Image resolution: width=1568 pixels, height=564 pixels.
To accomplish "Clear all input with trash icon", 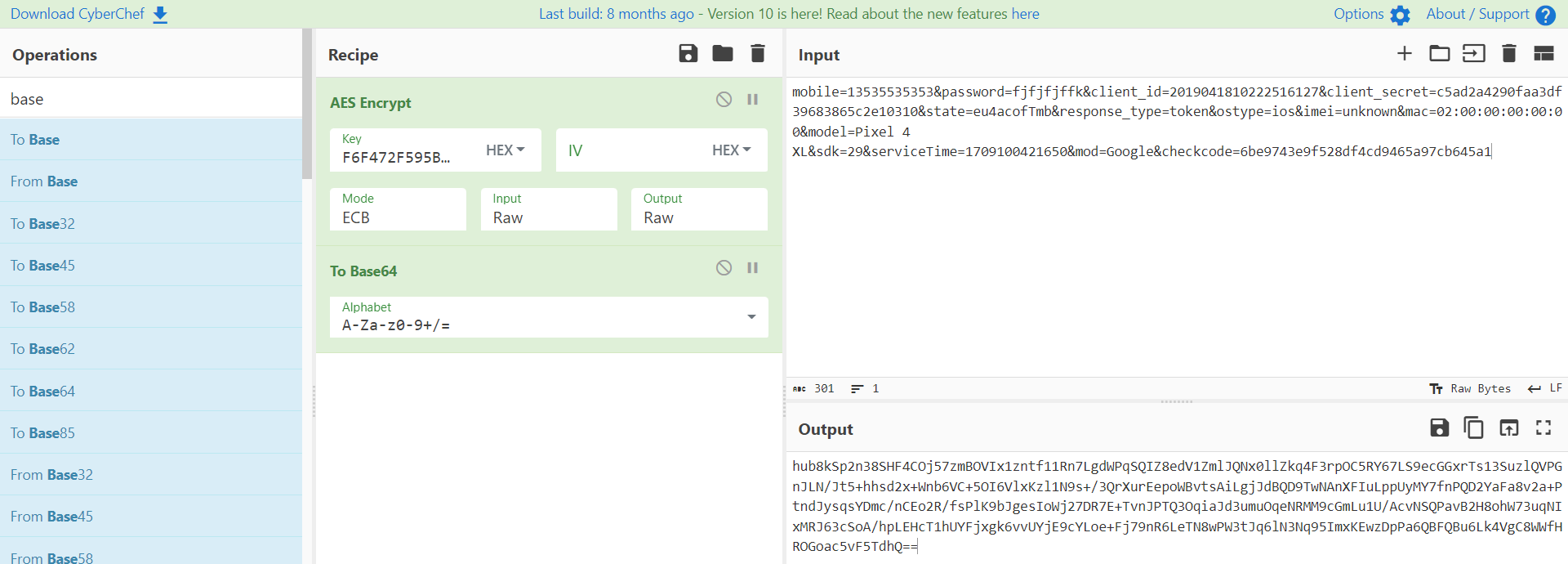I will point(1508,54).
